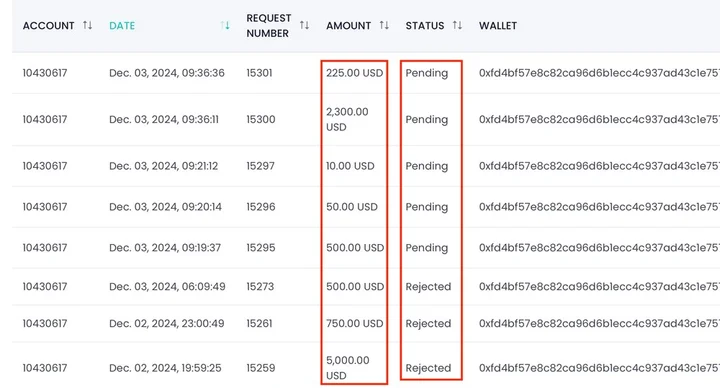Click AMOUNT header label

click(348, 26)
